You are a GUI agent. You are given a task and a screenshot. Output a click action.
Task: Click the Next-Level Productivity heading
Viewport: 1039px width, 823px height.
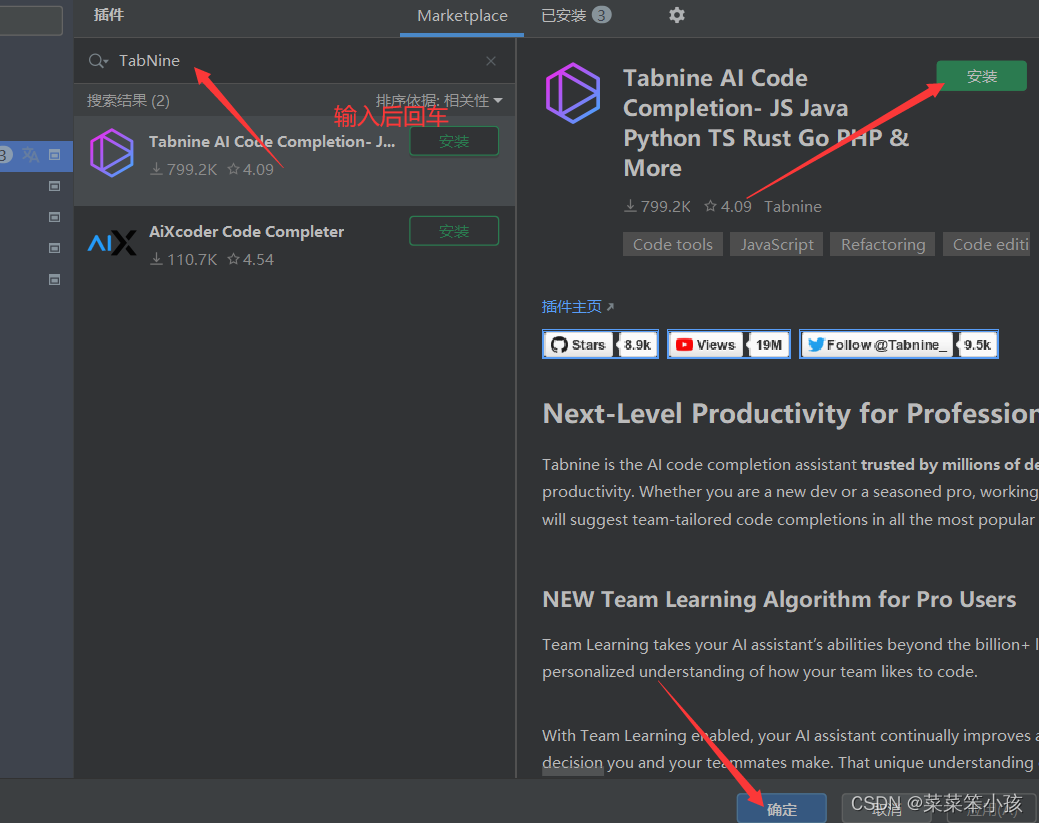(790, 413)
